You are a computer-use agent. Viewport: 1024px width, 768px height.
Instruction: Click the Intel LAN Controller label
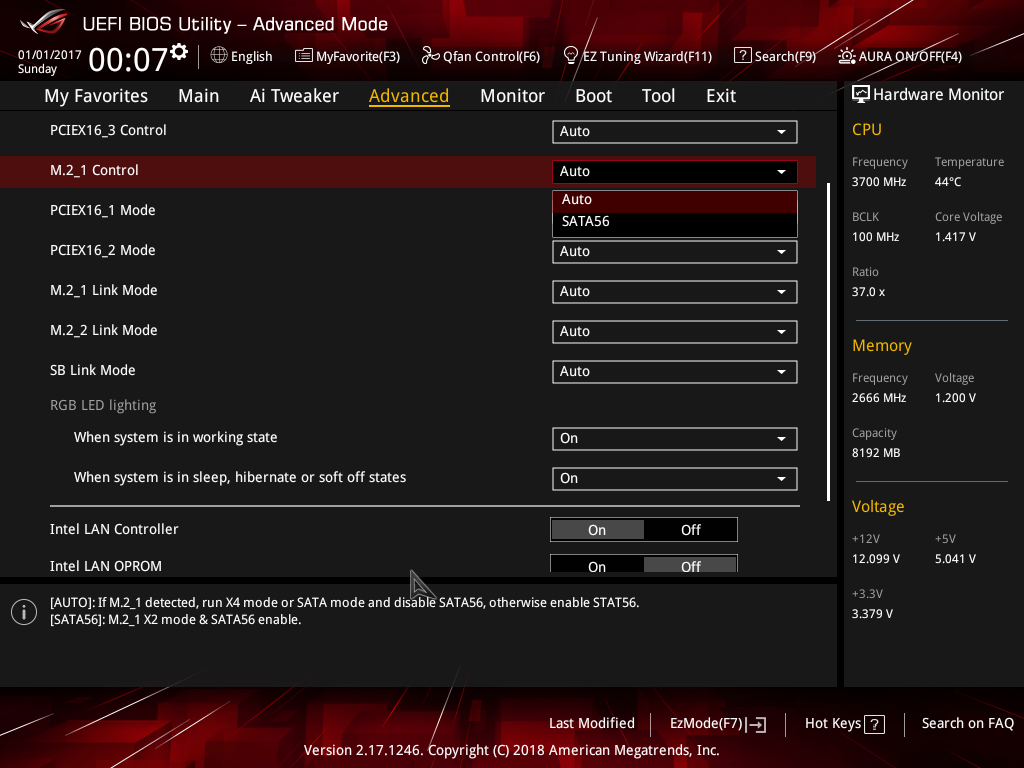click(x=114, y=529)
